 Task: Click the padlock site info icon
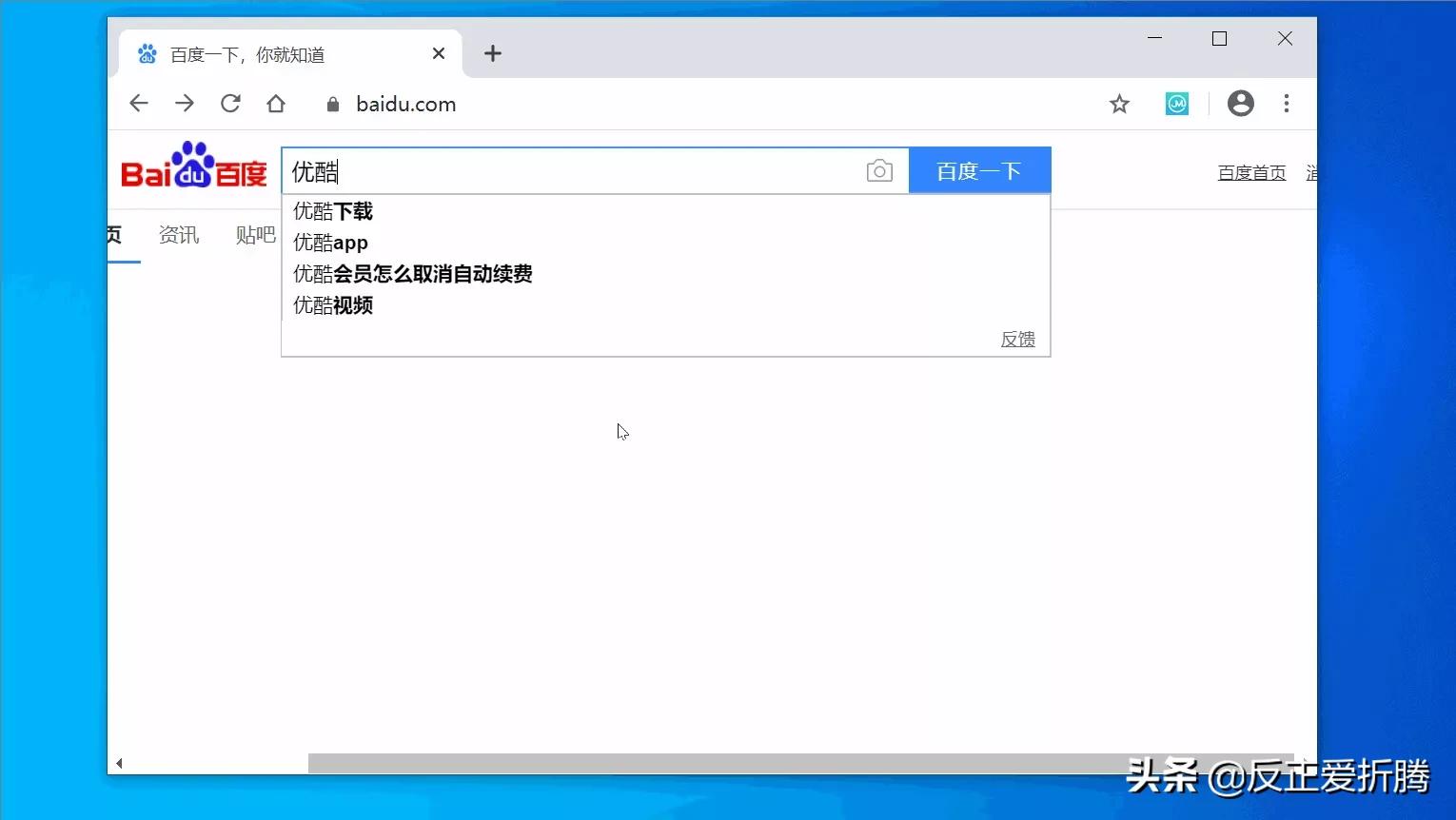coord(332,105)
